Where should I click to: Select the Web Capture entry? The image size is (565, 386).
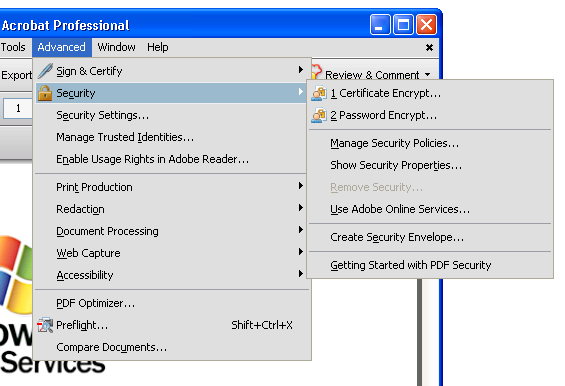[x=171, y=253]
